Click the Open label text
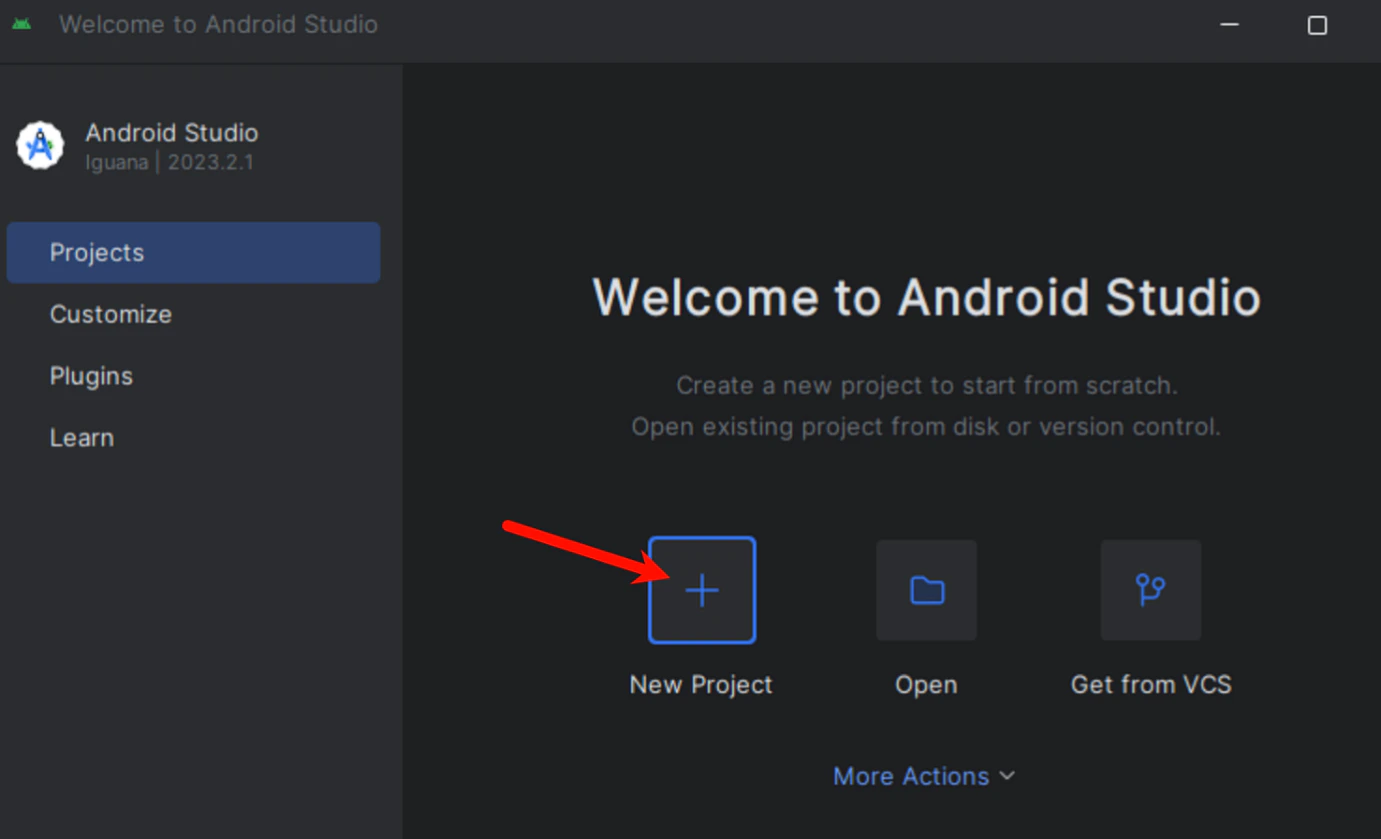Screen dimensions: 1381x839 (x=926, y=685)
